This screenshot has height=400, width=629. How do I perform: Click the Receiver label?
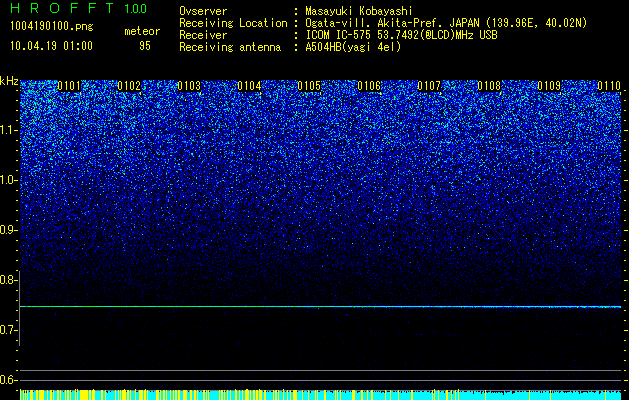(203, 35)
